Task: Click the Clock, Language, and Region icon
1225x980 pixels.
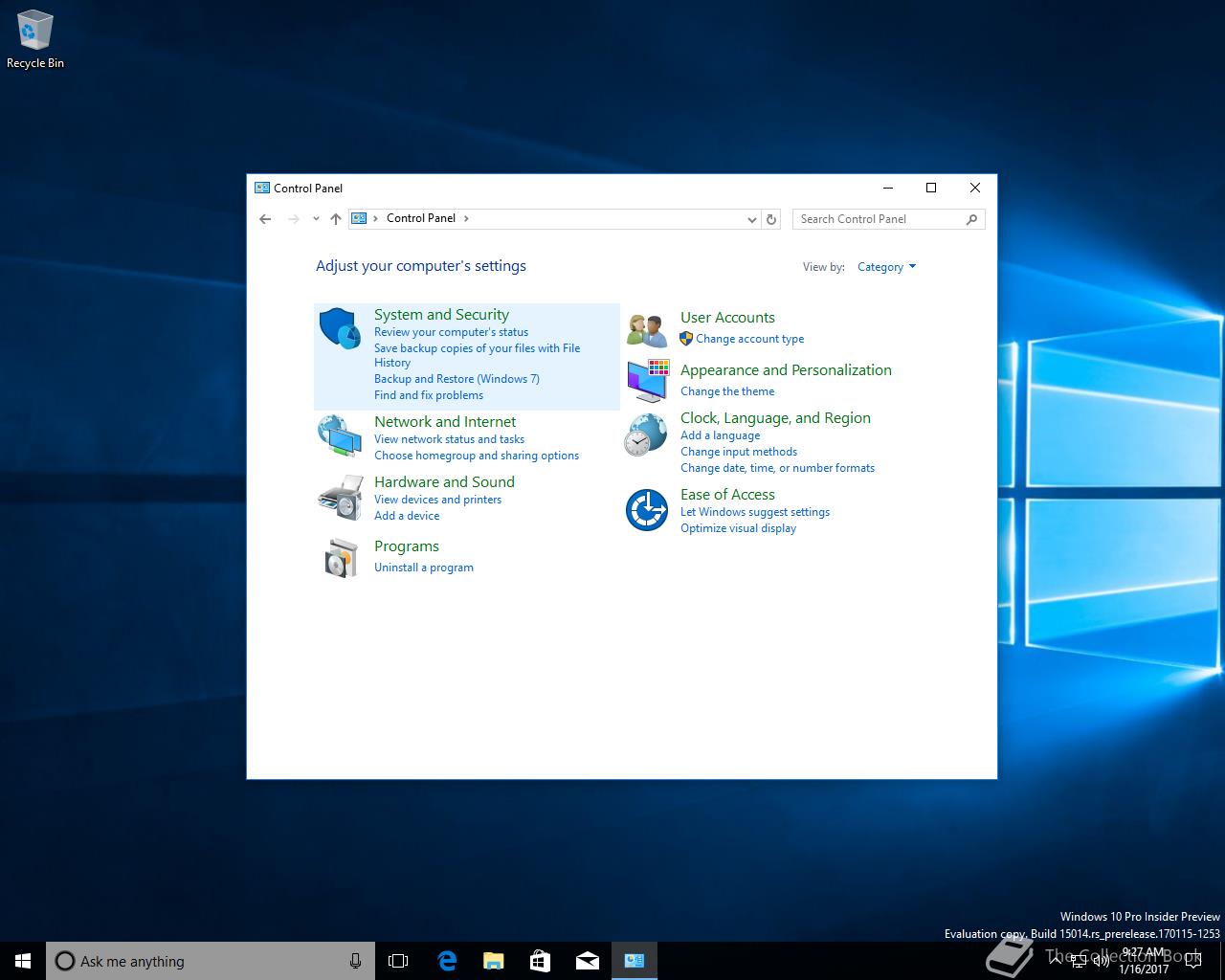Action: point(647,435)
